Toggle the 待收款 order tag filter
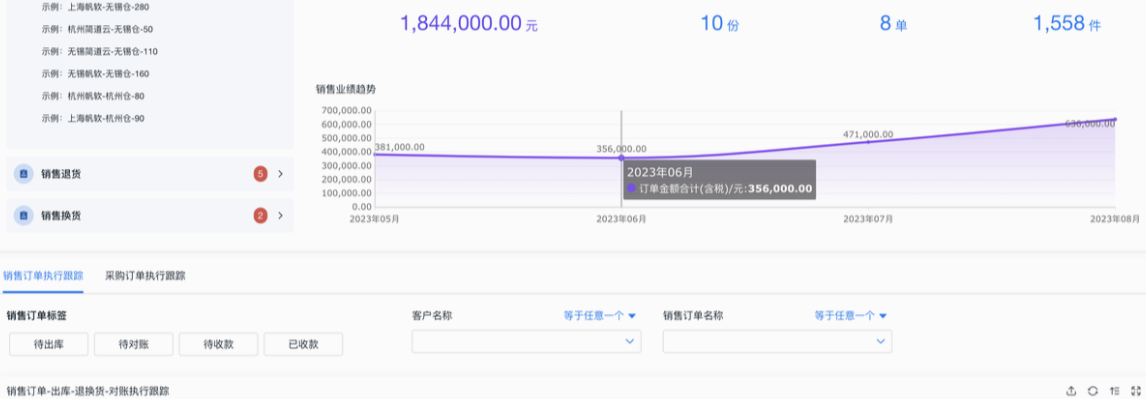The width and height of the screenshot is (1146, 404). click(218, 344)
